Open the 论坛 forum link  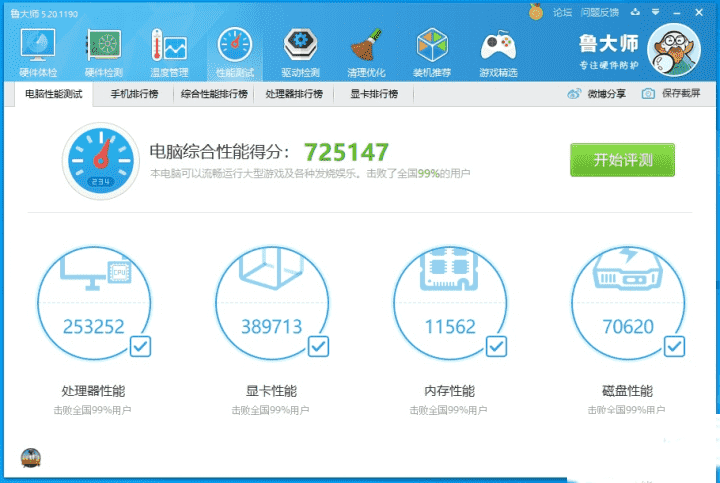(x=562, y=12)
